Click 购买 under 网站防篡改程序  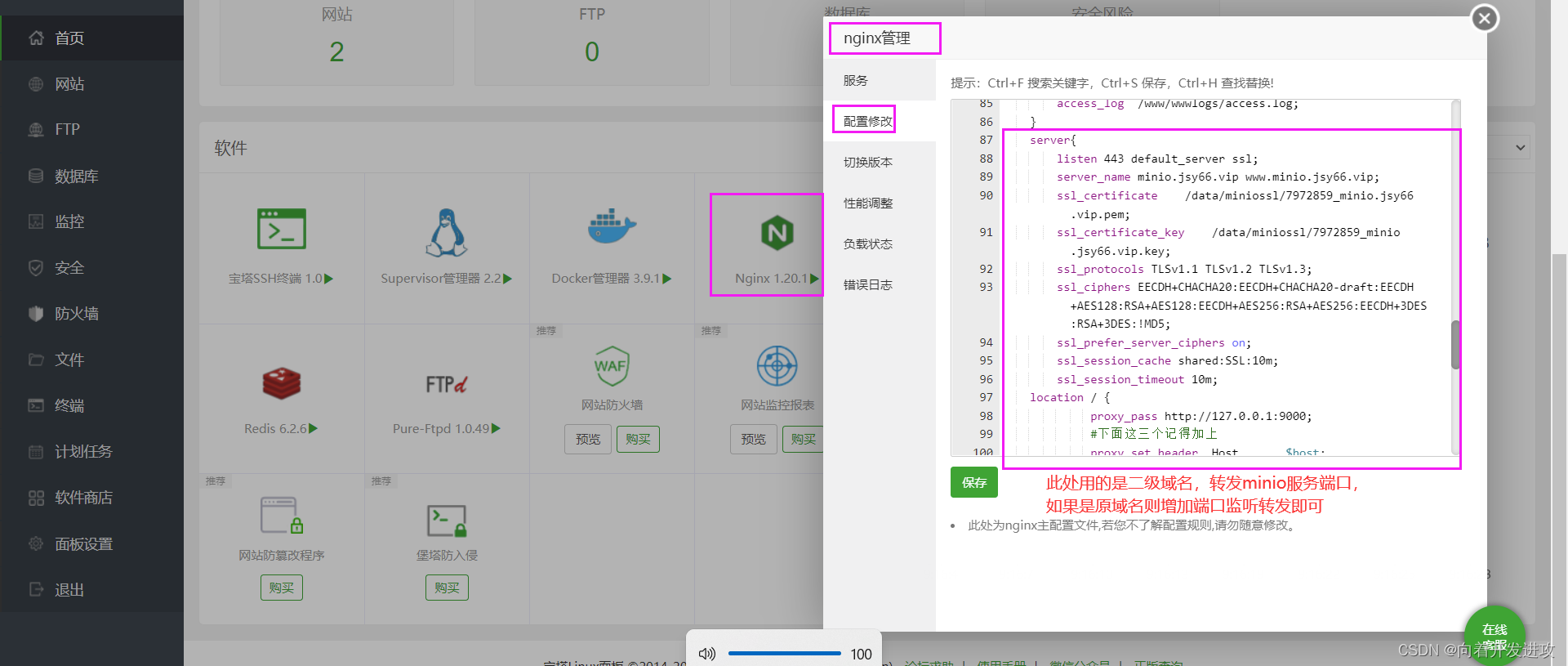pyautogui.click(x=282, y=588)
